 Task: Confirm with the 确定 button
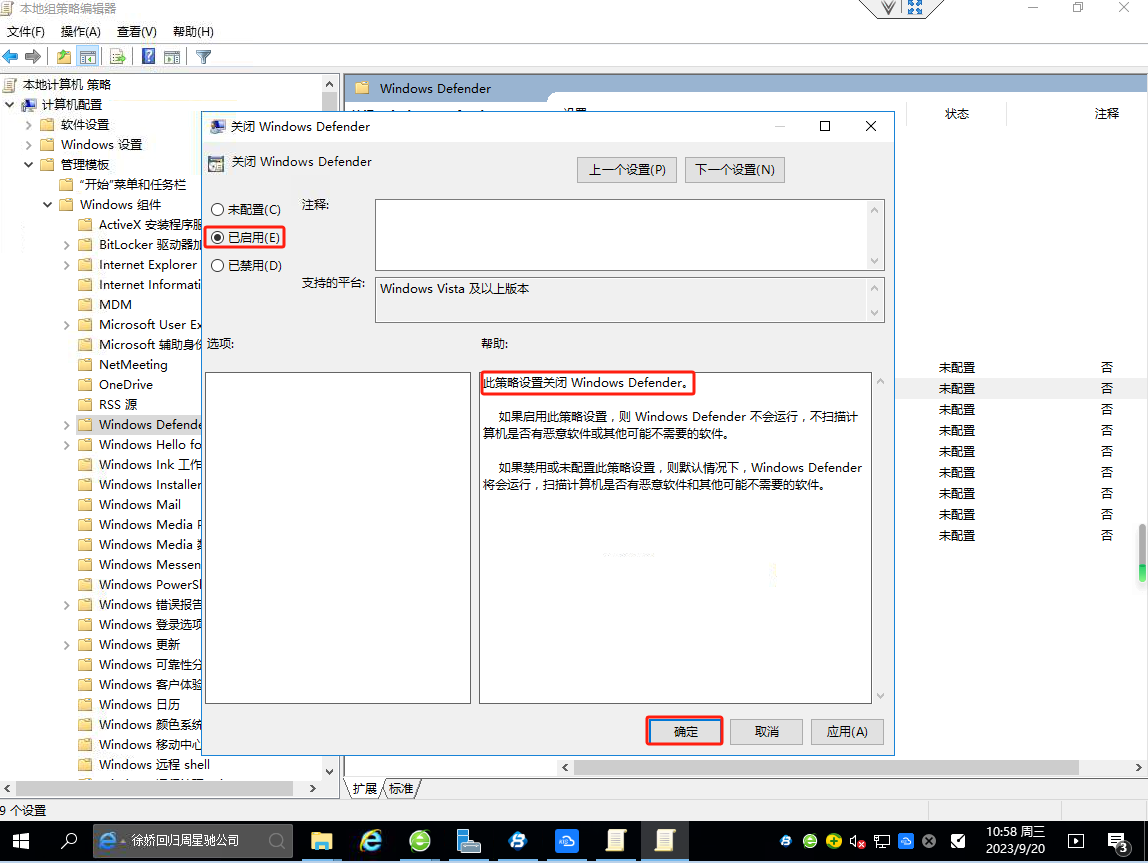tap(685, 731)
